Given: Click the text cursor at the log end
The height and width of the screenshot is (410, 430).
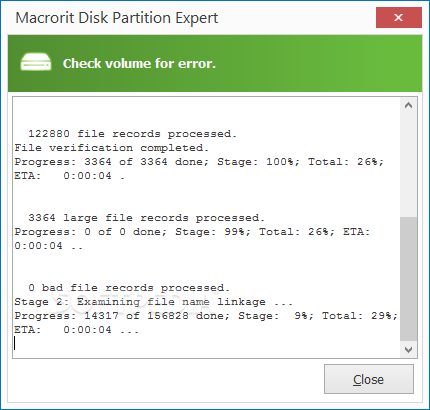Looking at the screenshot, I should coord(15,343).
